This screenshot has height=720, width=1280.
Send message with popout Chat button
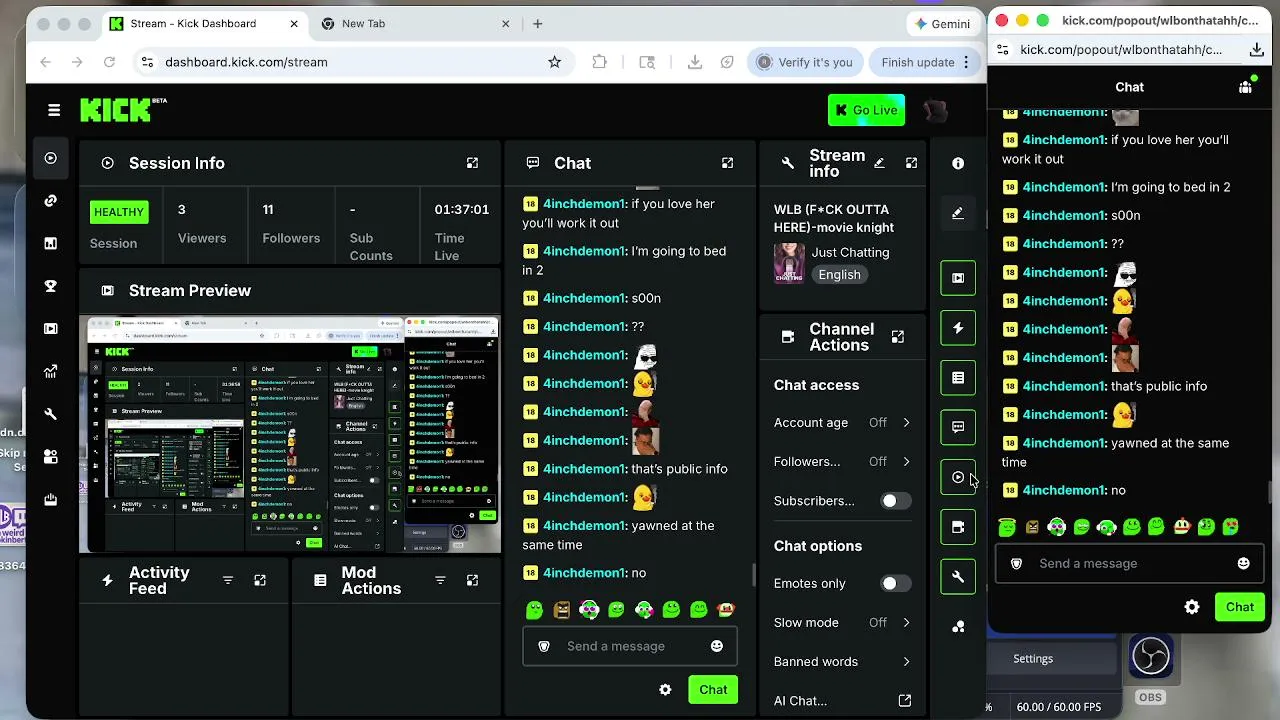1240,607
